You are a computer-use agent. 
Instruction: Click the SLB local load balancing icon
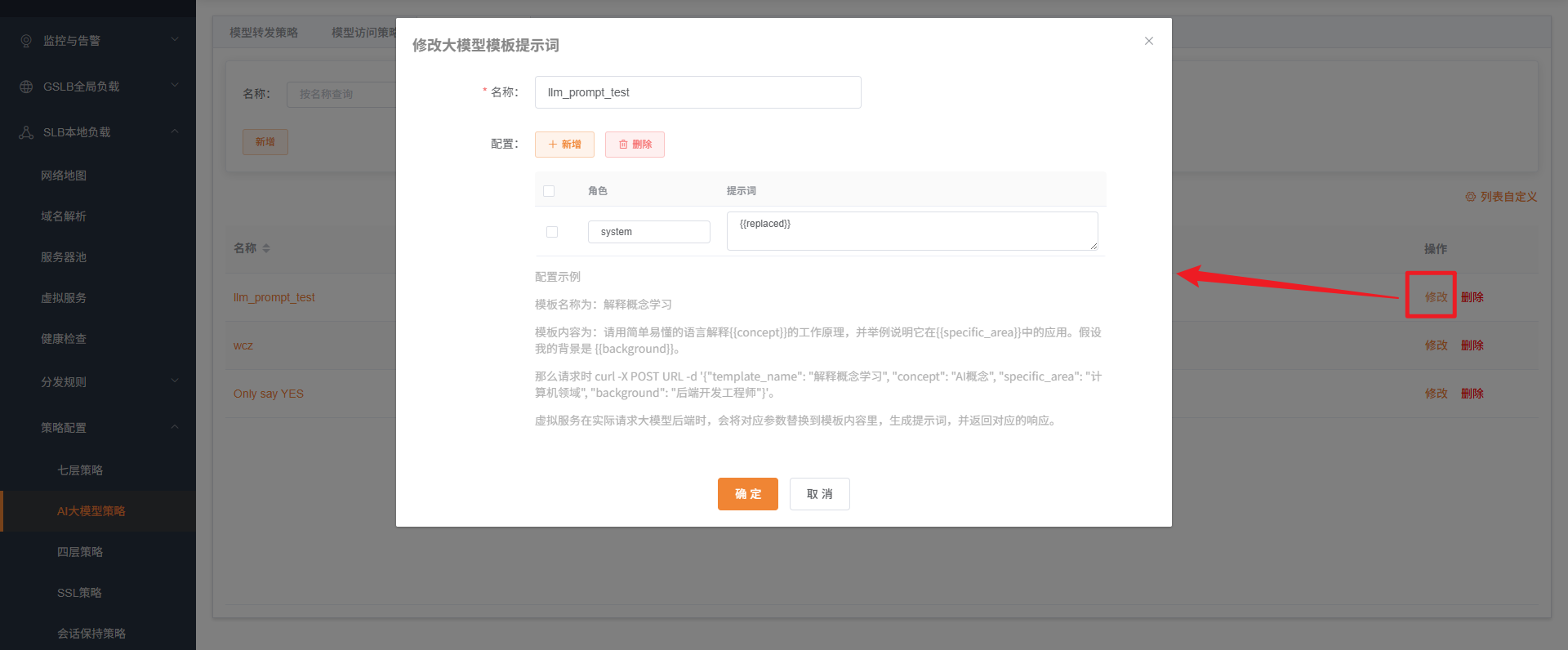[26, 132]
